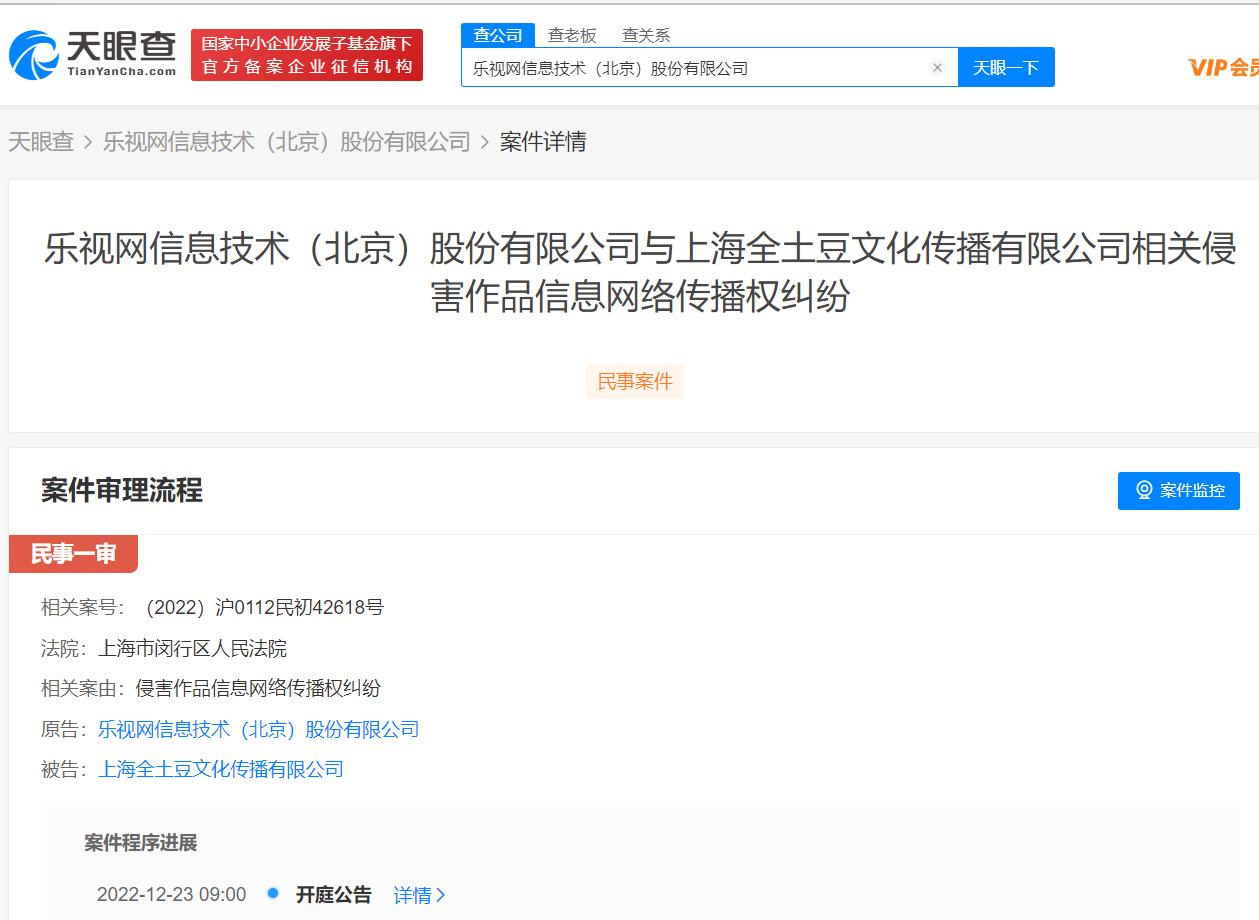Screen dimensions: 1259x920
Task: Click the 案件程序进展 heading
Action: coord(141,843)
